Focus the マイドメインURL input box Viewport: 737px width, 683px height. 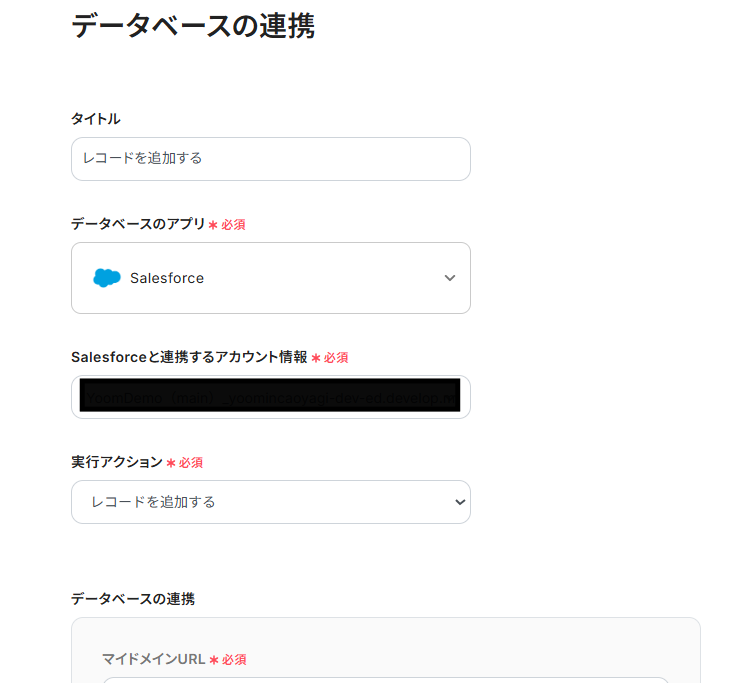385,679
